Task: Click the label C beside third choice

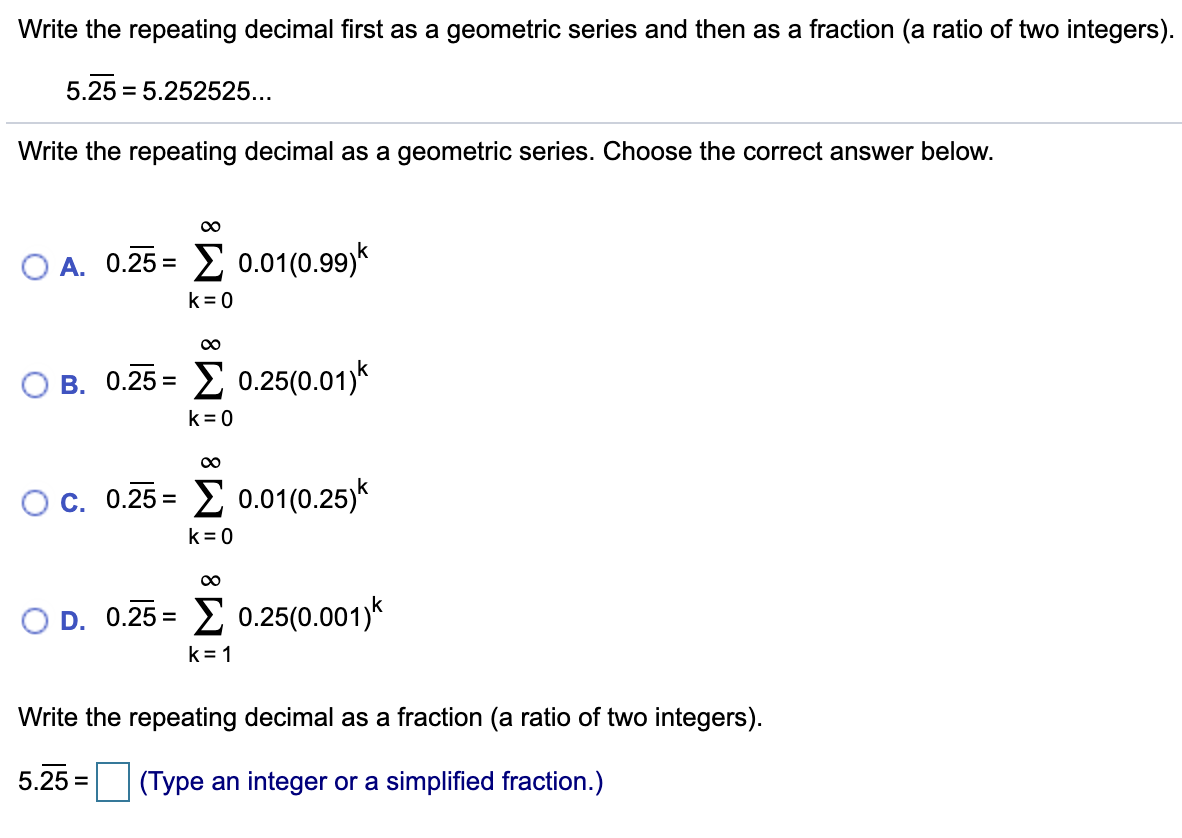Action: click(68, 502)
